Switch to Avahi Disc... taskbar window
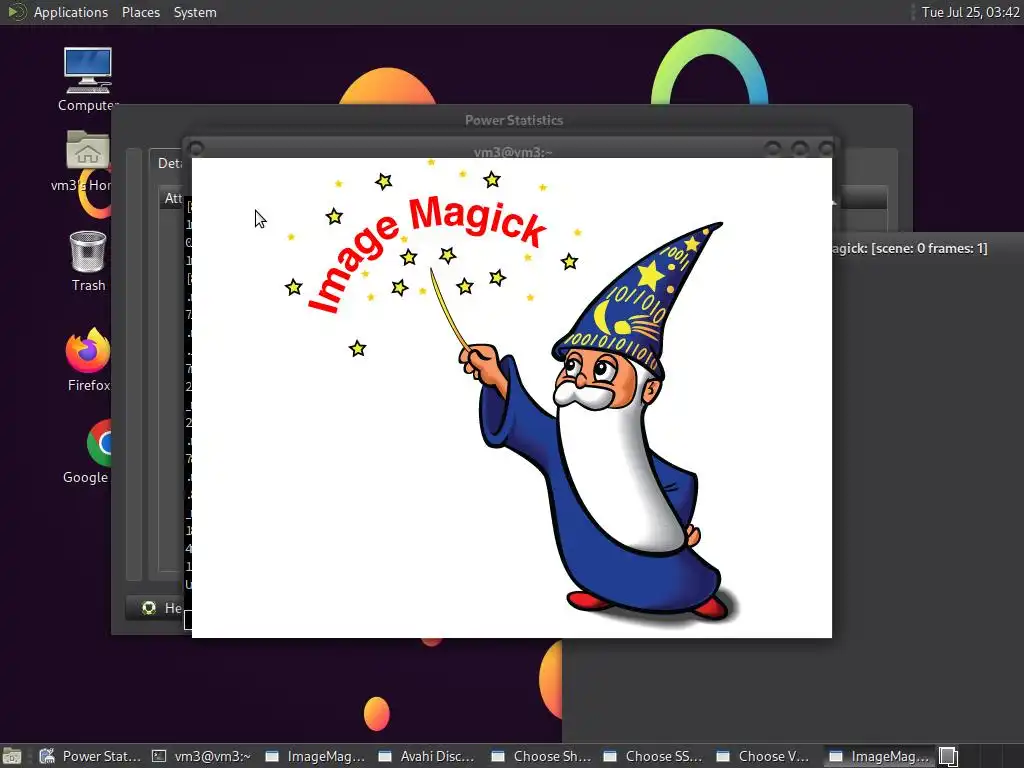The height and width of the screenshot is (768, 1024). pos(428,756)
